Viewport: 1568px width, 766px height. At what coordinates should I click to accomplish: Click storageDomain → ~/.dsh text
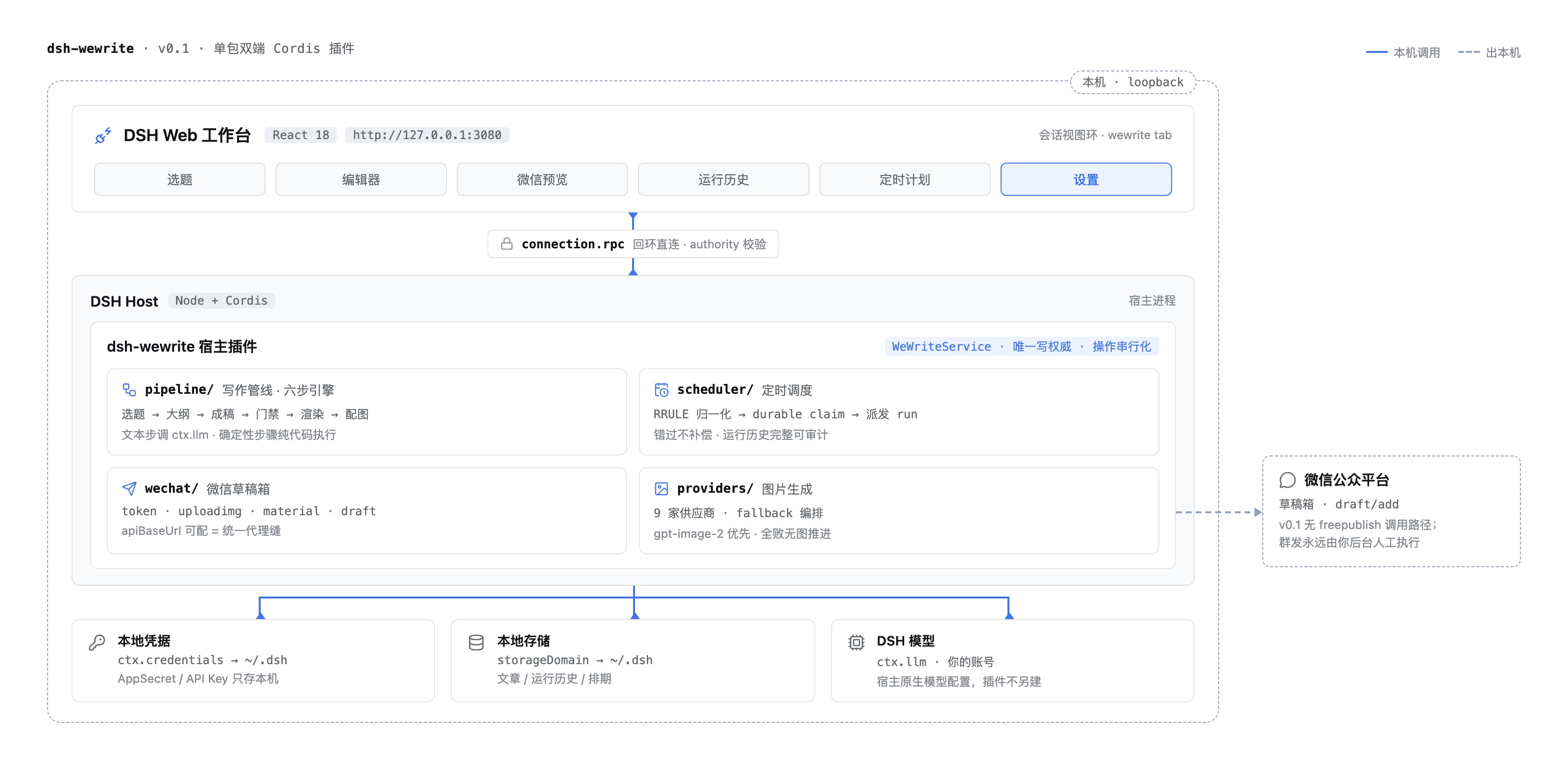point(575,660)
